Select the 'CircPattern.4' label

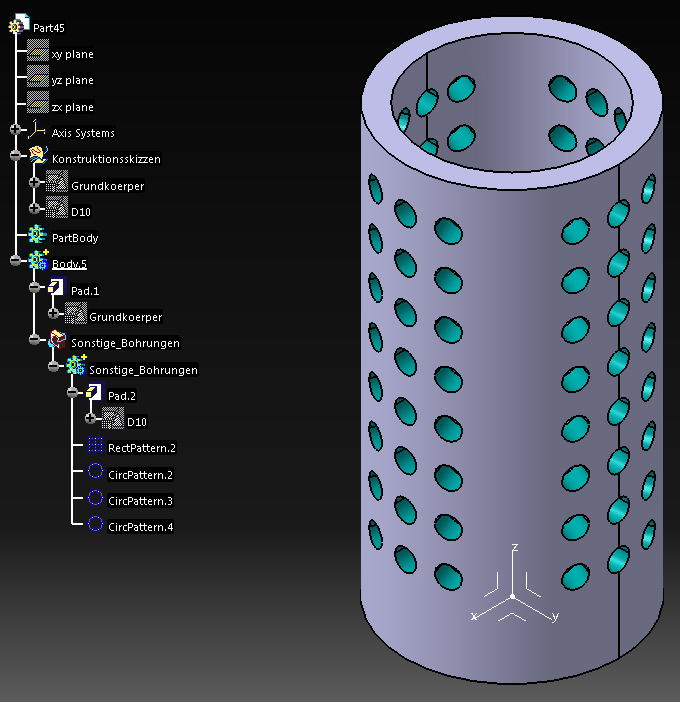(x=141, y=526)
